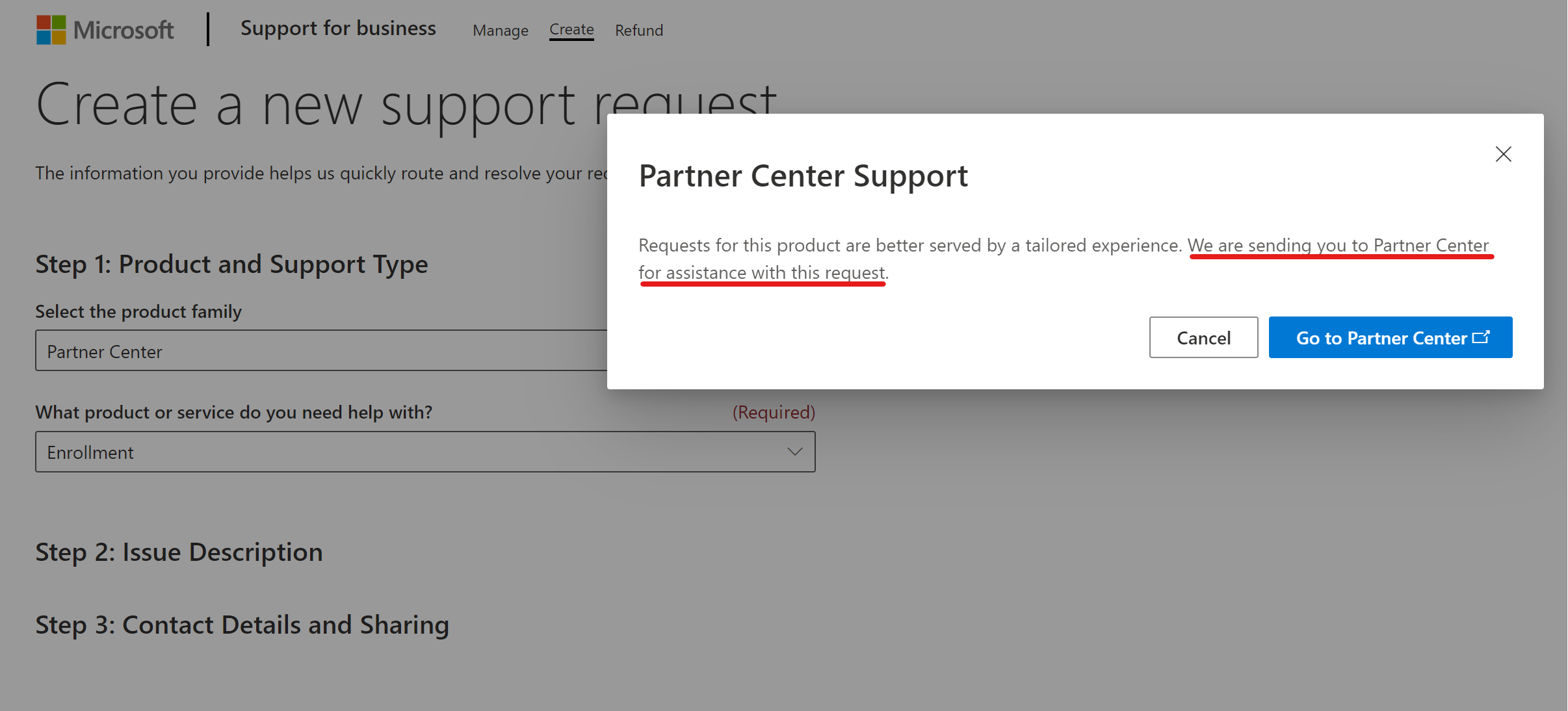Viewport: 1568px width, 711px height.
Task: Cancel the Partner Center Support dialog
Action: [x=1203, y=337]
